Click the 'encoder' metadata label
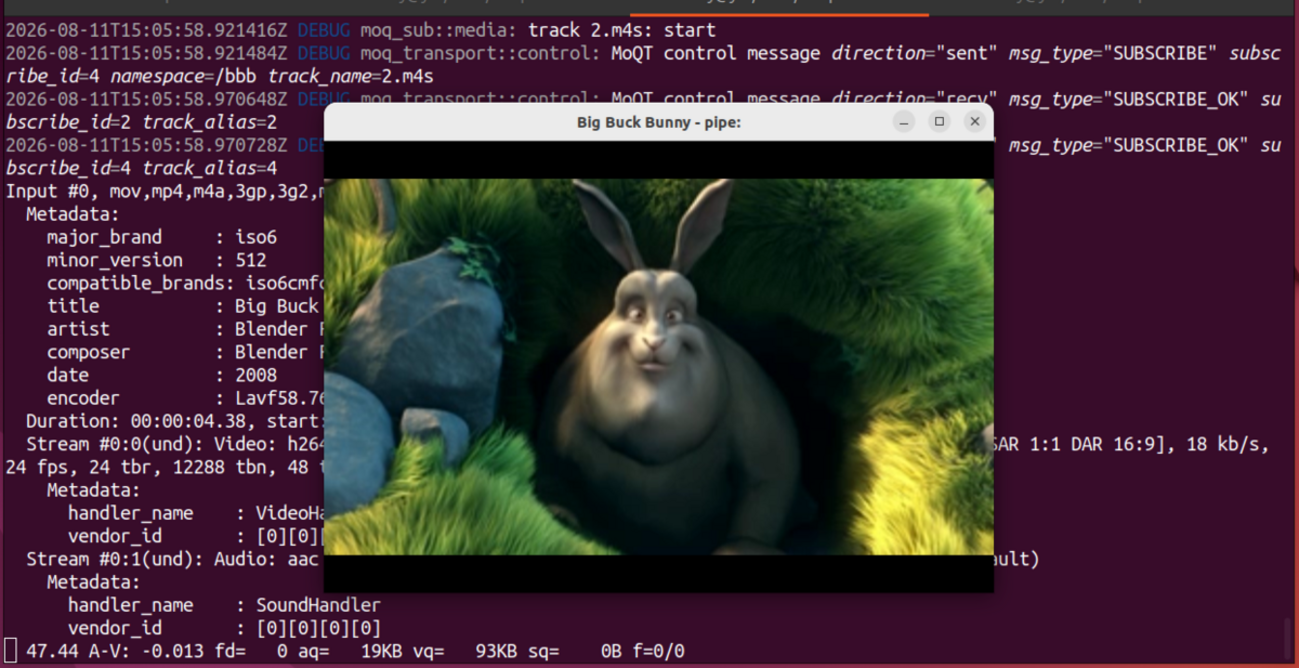 [83, 398]
